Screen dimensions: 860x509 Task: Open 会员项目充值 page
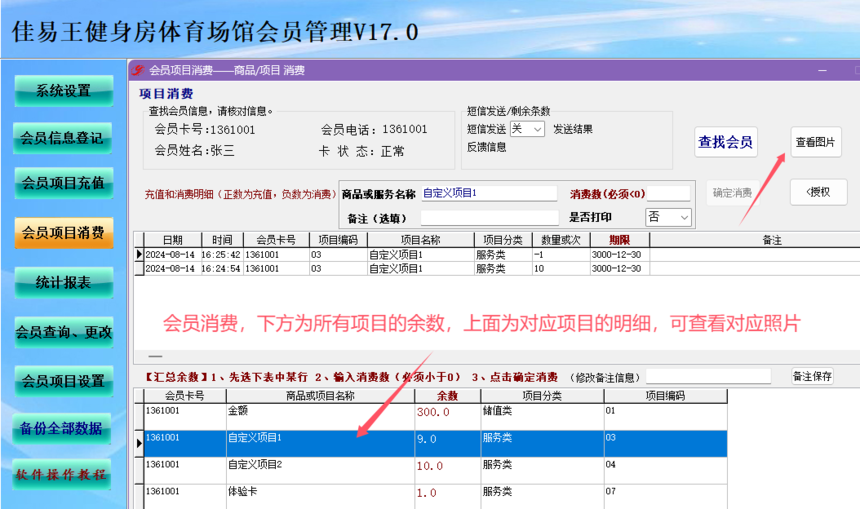point(63,183)
